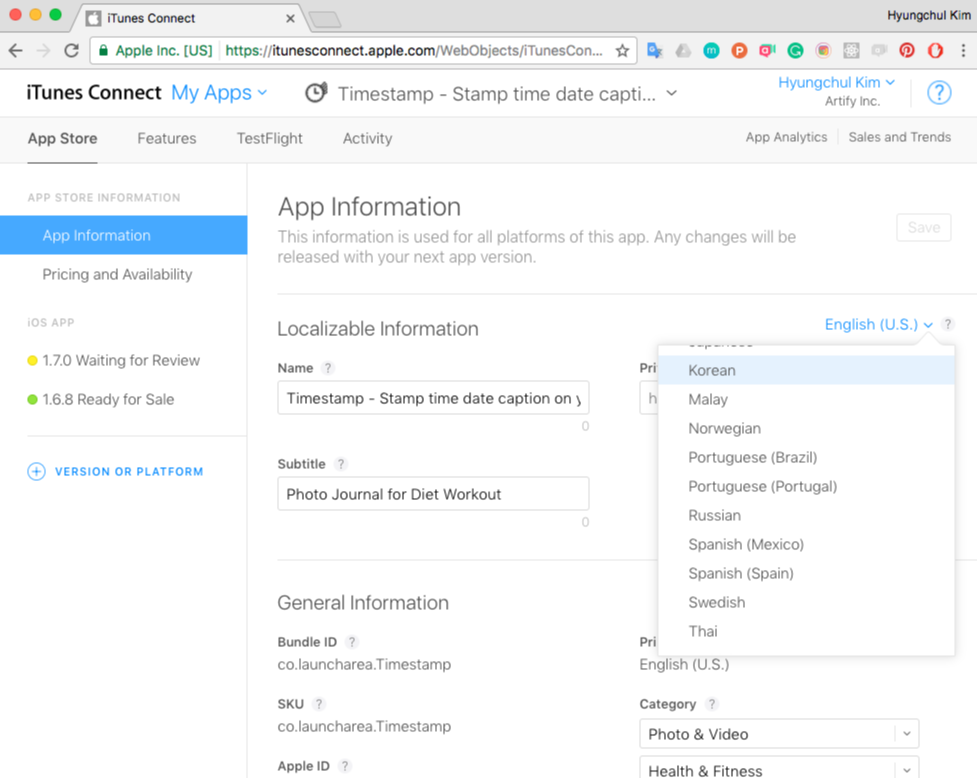Close the iTunes Connect browser tab
Image resolution: width=977 pixels, height=778 pixels.
(290, 19)
